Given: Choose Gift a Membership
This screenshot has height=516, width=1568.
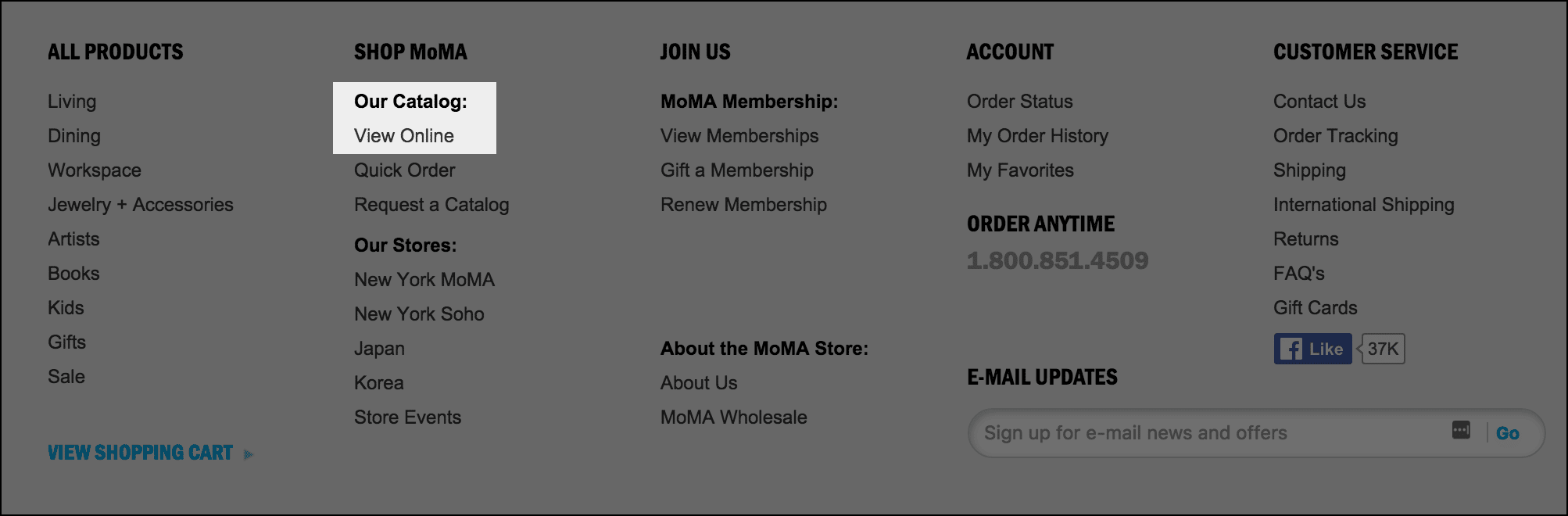Looking at the screenshot, I should pos(736,170).
